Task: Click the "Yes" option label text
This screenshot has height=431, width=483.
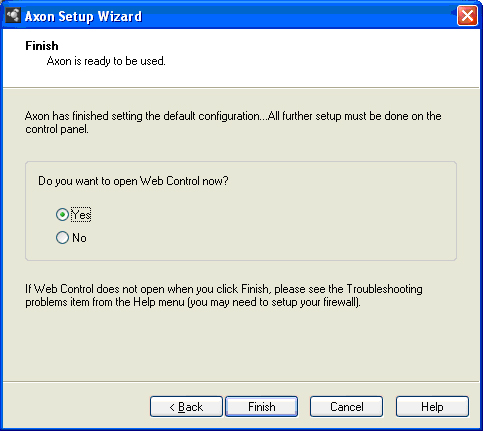Action: (81, 215)
